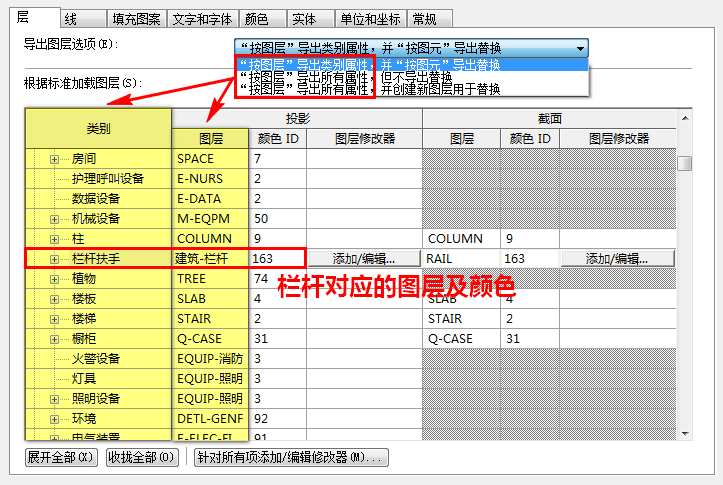Screen dimensions: 723x485
Task: Select the 火警设备 row
Action: pyautogui.click(x=98, y=359)
